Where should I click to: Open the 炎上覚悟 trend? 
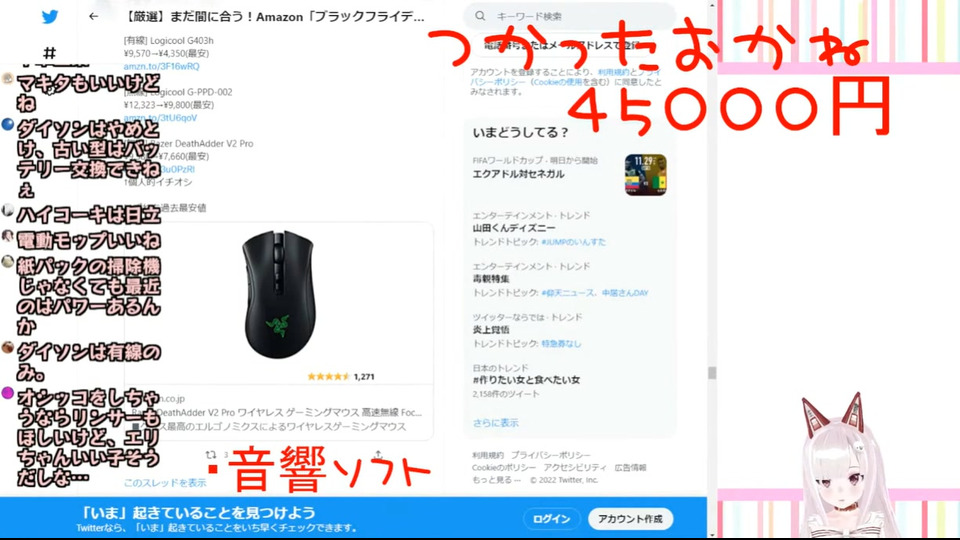pos(491,329)
